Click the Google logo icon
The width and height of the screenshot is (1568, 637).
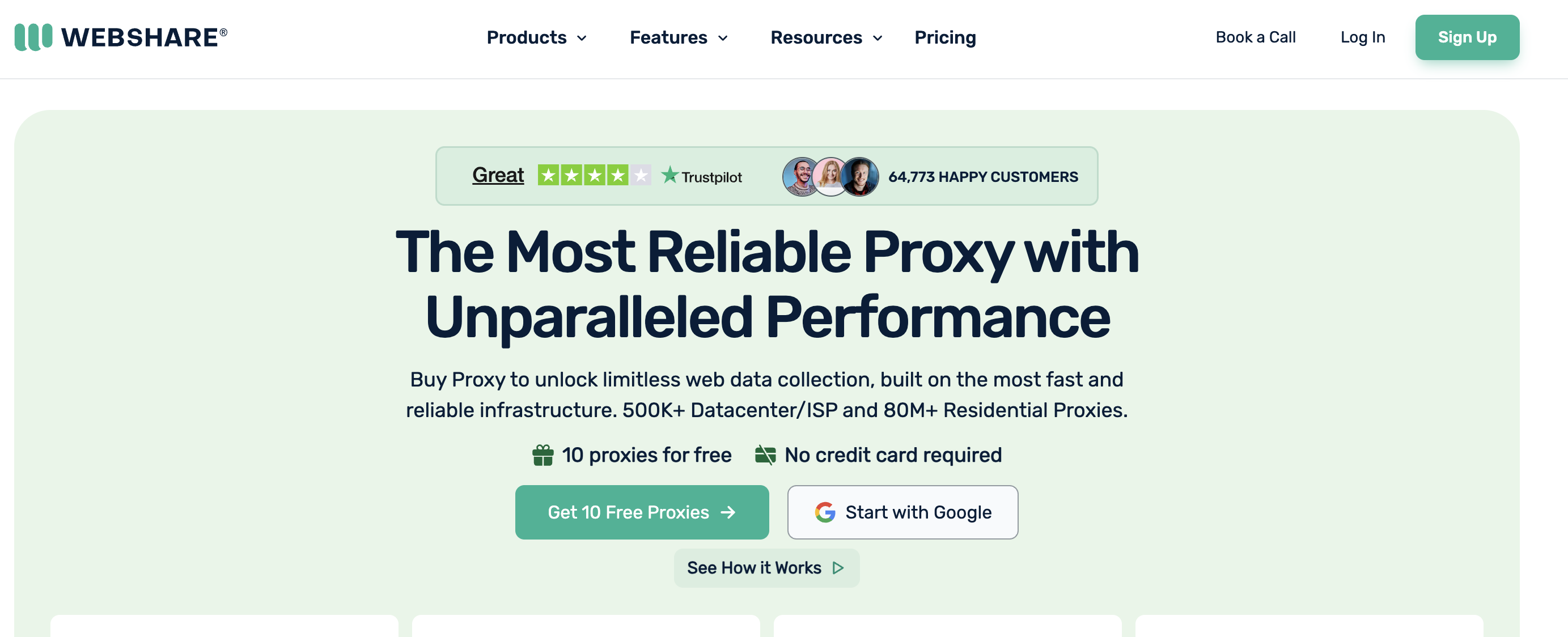click(825, 512)
